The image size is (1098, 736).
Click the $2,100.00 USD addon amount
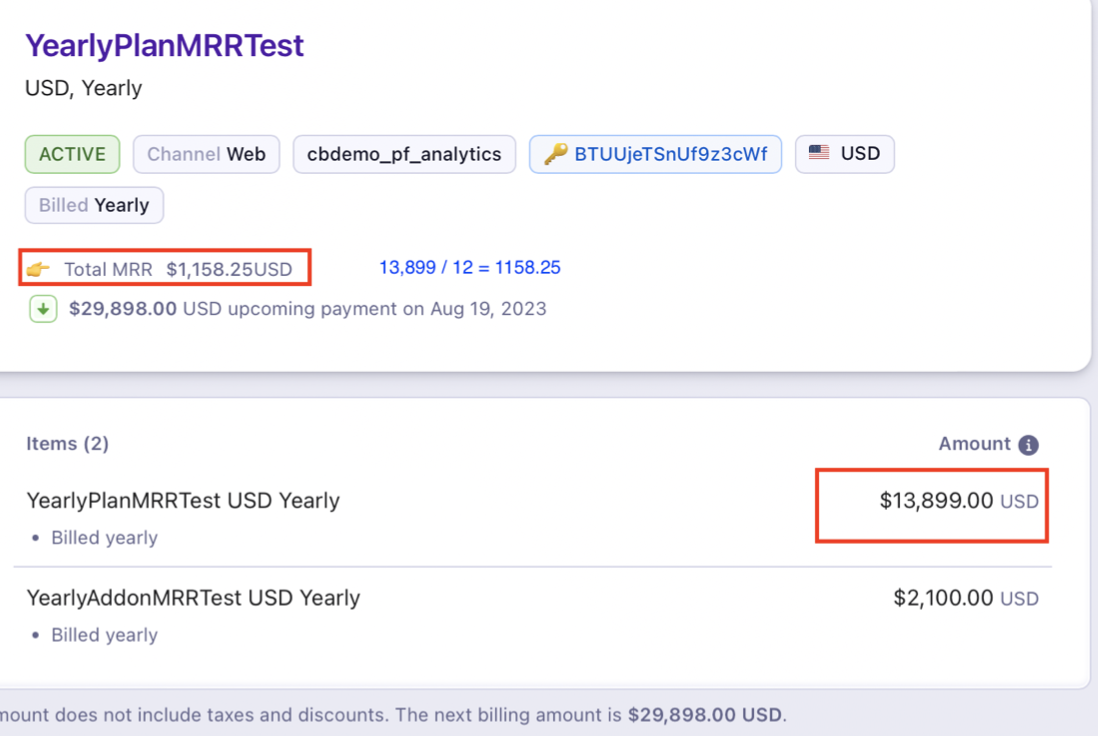point(965,598)
